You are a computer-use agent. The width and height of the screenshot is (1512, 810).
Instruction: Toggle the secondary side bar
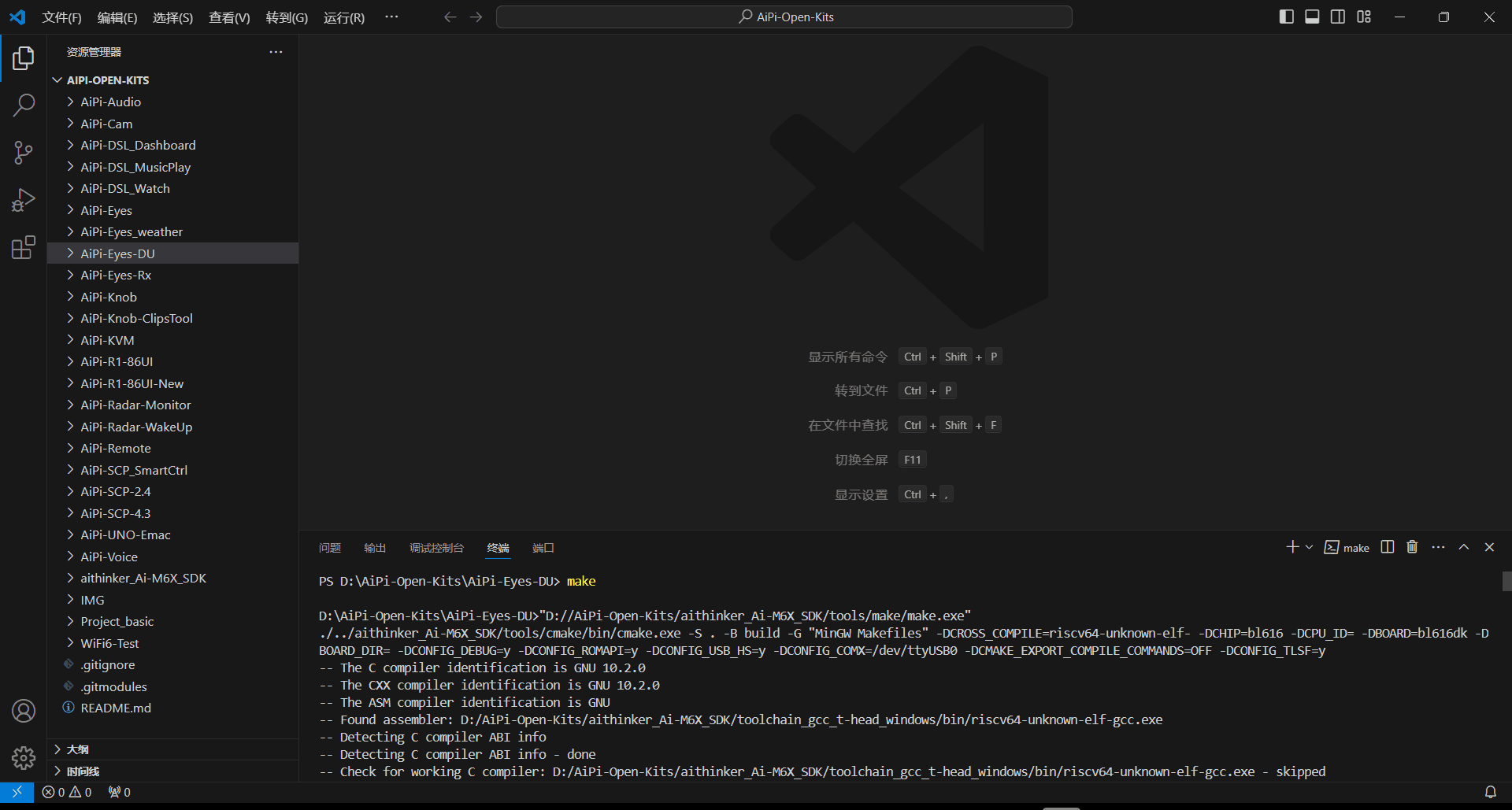click(x=1338, y=17)
